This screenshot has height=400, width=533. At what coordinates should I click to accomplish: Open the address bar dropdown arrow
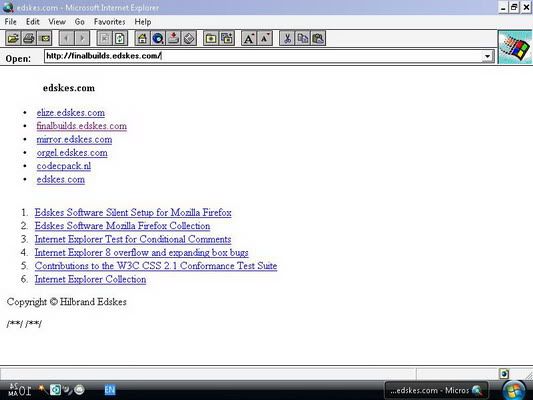point(487,56)
